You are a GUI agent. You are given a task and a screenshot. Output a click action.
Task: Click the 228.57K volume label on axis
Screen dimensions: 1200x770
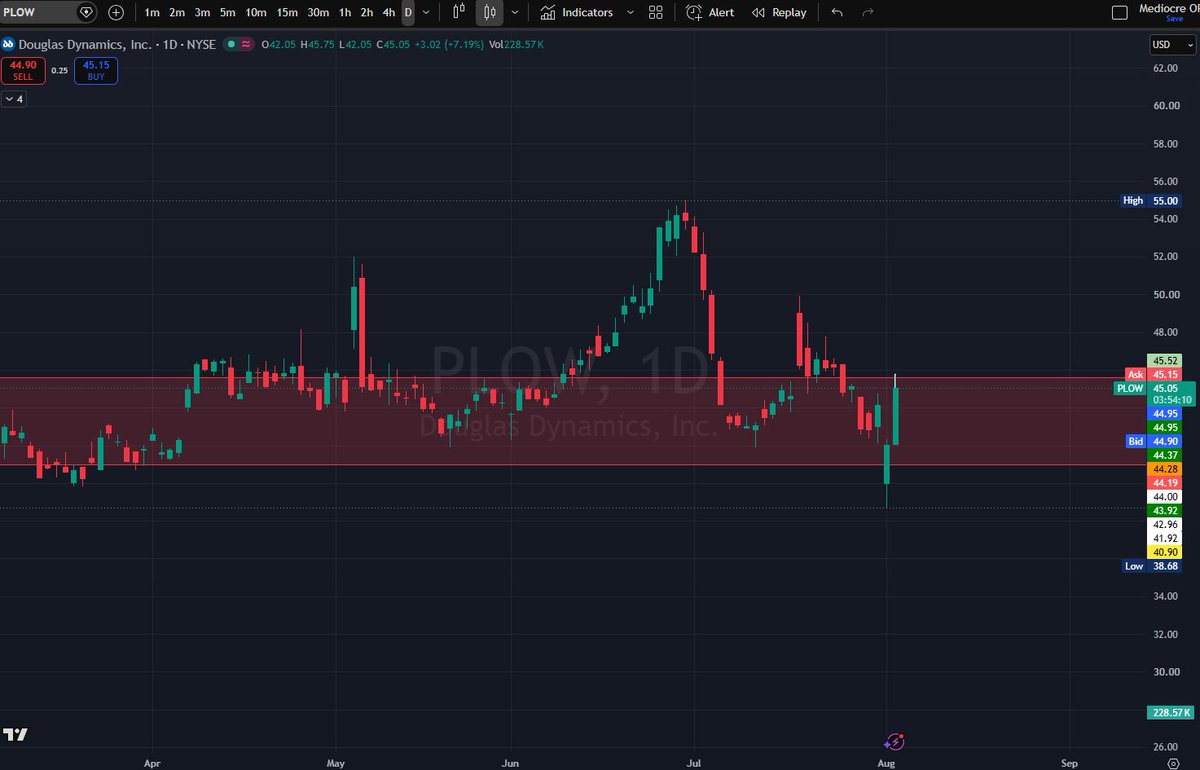pos(1169,712)
